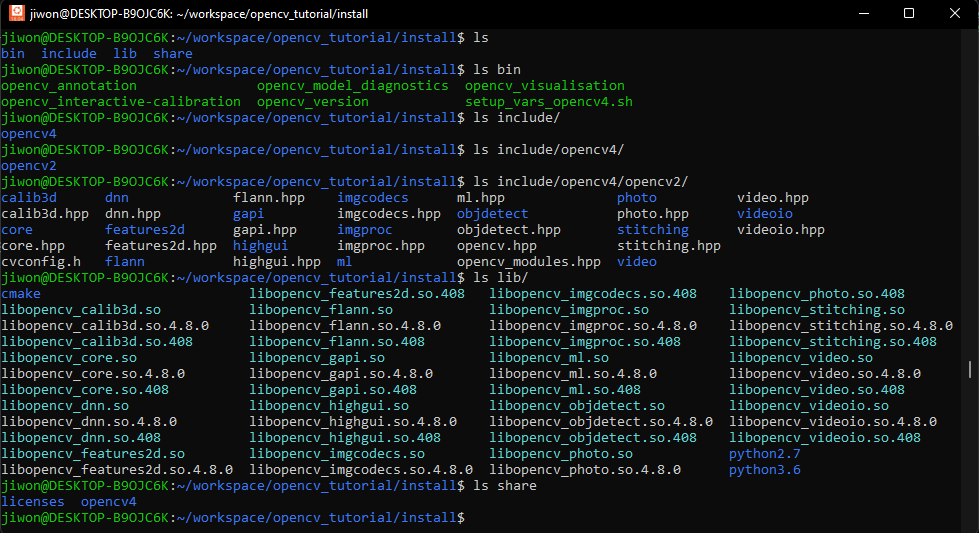This screenshot has width=979, height=533.
Task: Click 'licenses' directory in share listing
Action: 33,502
